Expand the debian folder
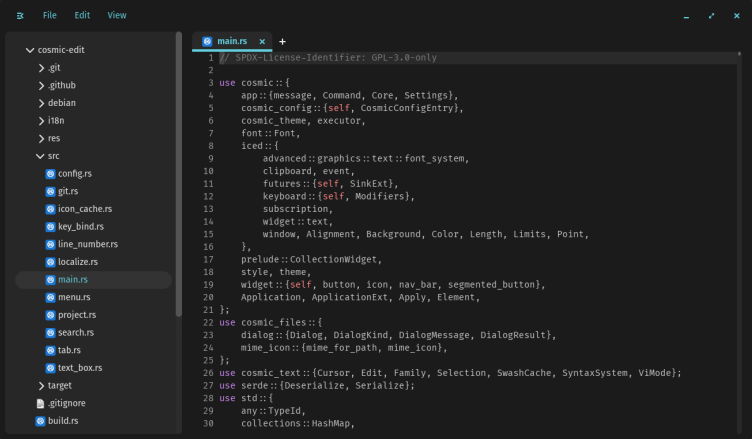 click(41, 103)
